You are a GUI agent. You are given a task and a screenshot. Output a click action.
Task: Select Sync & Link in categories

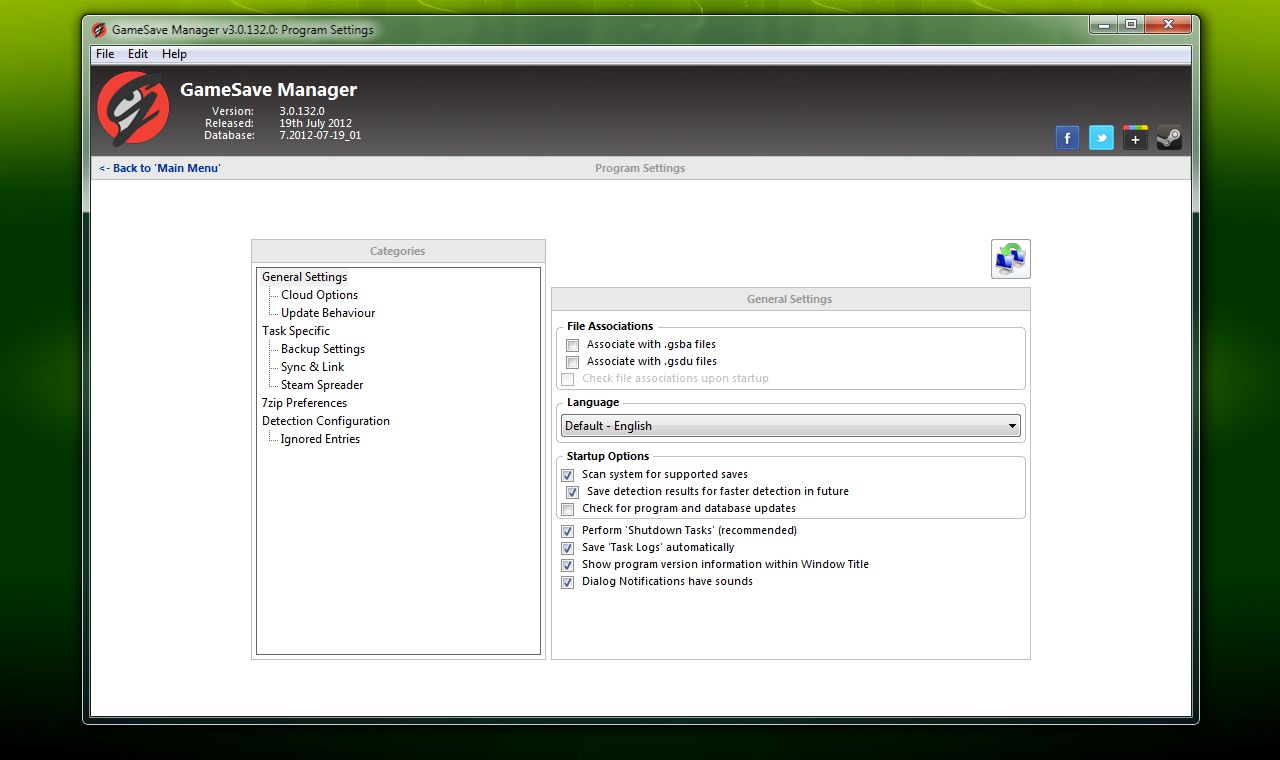click(x=312, y=367)
